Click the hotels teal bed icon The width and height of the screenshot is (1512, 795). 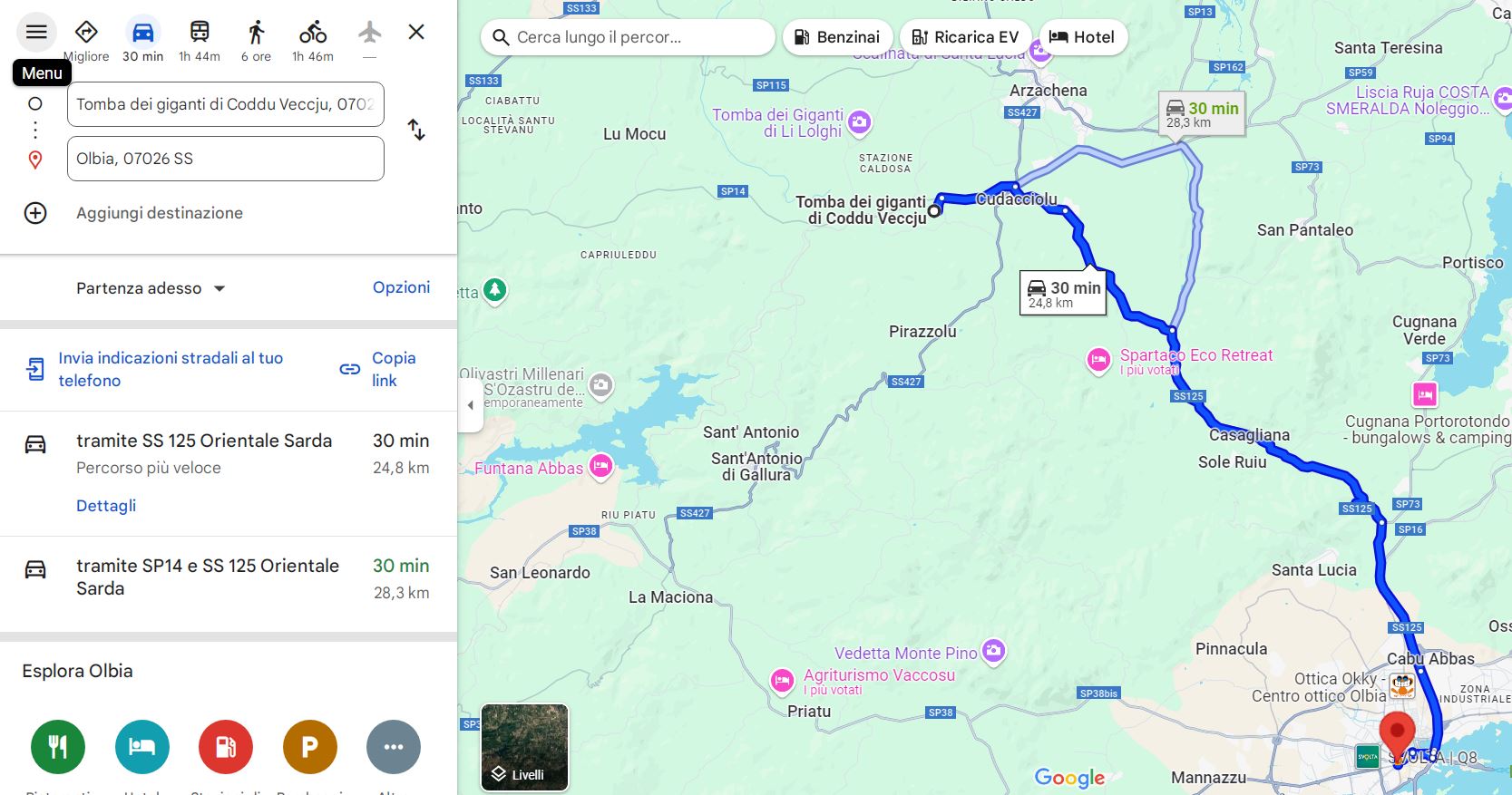click(x=142, y=747)
